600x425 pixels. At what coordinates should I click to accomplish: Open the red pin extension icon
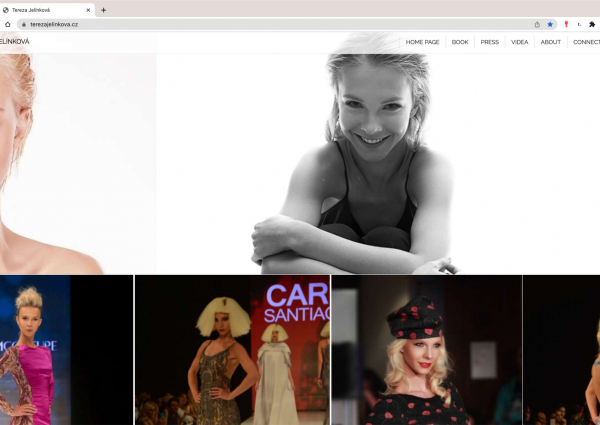tap(566, 24)
